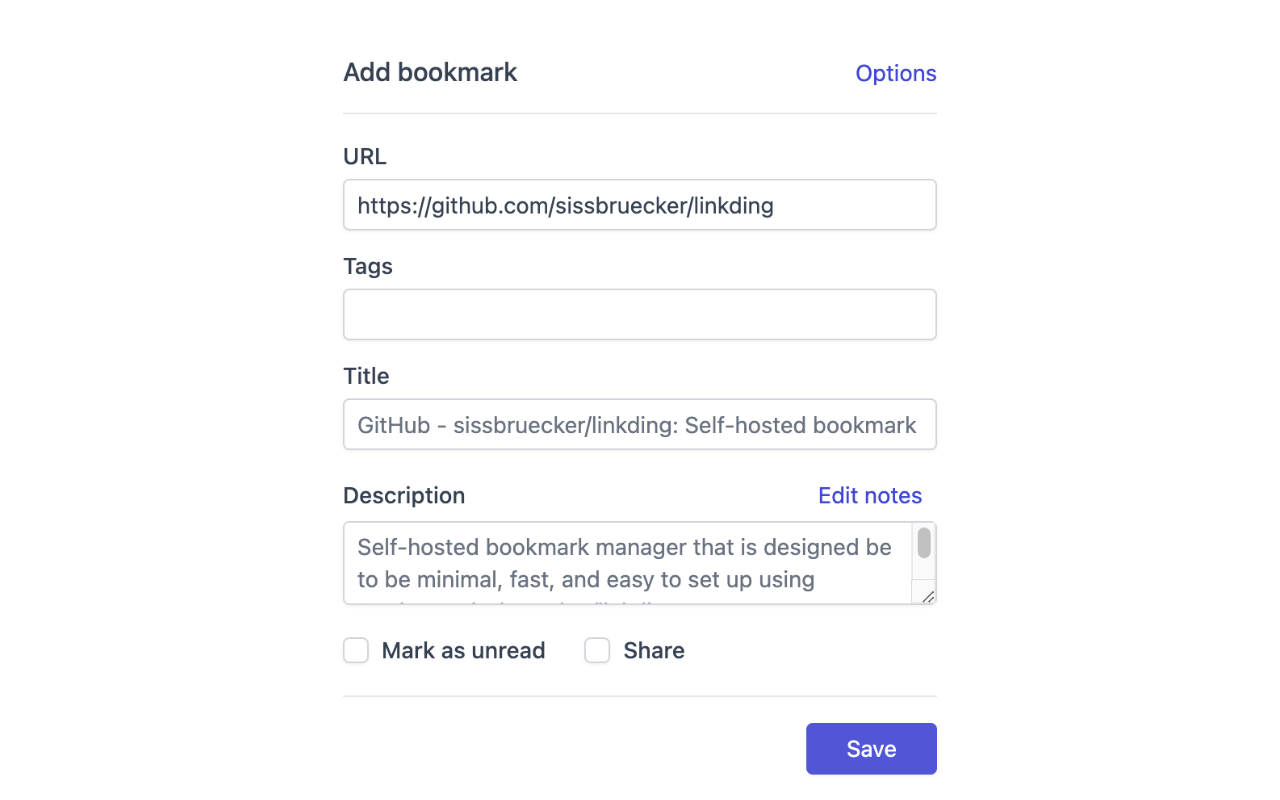Click the description scrollbar
The image size is (1280, 800).
tap(924, 545)
